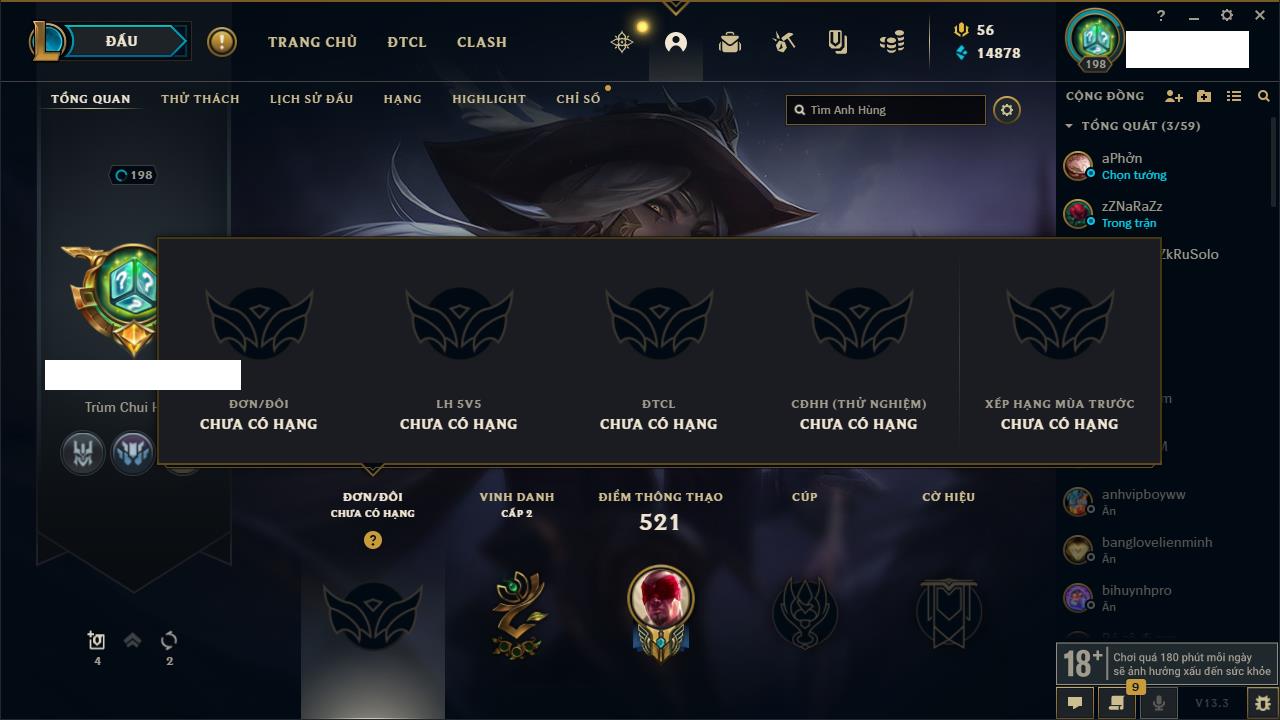This screenshot has width=1280, height=720.
Task: Open the champion search settings gear
Action: (x=1007, y=110)
